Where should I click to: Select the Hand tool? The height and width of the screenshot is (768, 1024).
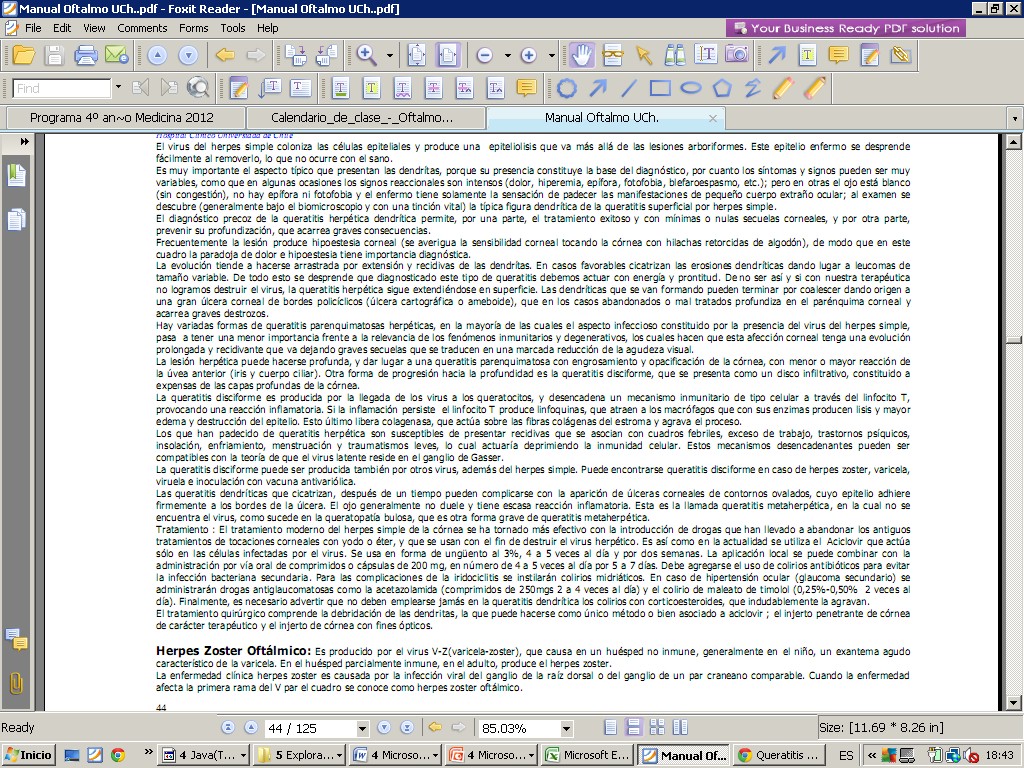pyautogui.click(x=582, y=55)
